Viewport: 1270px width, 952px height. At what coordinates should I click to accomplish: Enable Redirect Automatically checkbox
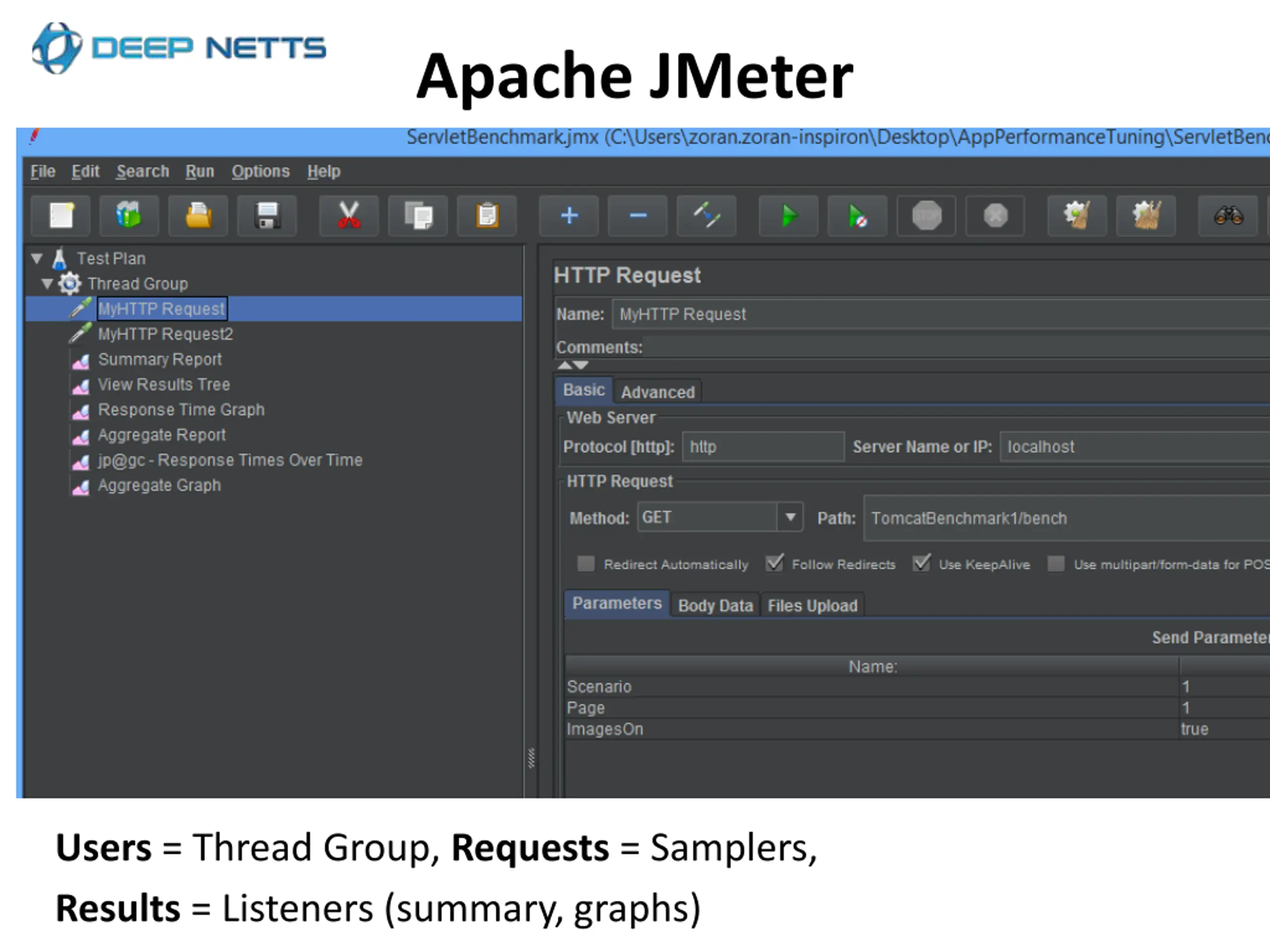pos(585,563)
